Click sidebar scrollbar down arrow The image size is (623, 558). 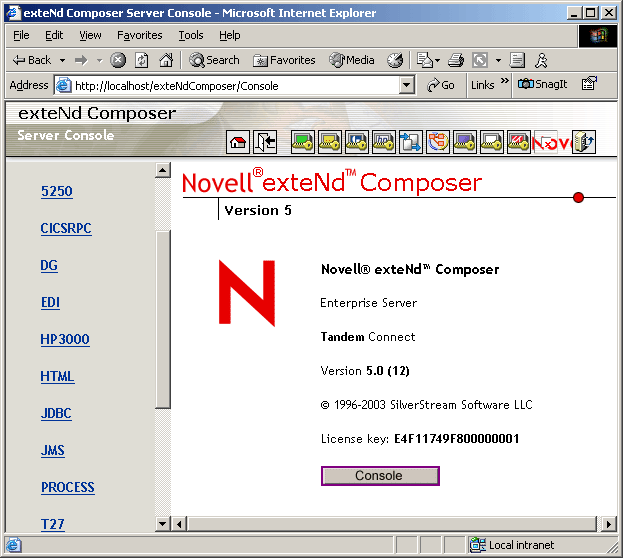(x=163, y=524)
